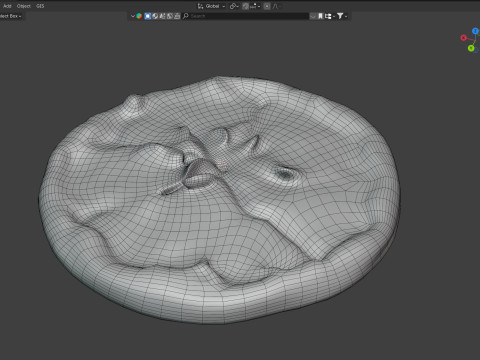480x360 pixels.
Task: Click the blue Z axis gizmo
Action: [x=475, y=31]
